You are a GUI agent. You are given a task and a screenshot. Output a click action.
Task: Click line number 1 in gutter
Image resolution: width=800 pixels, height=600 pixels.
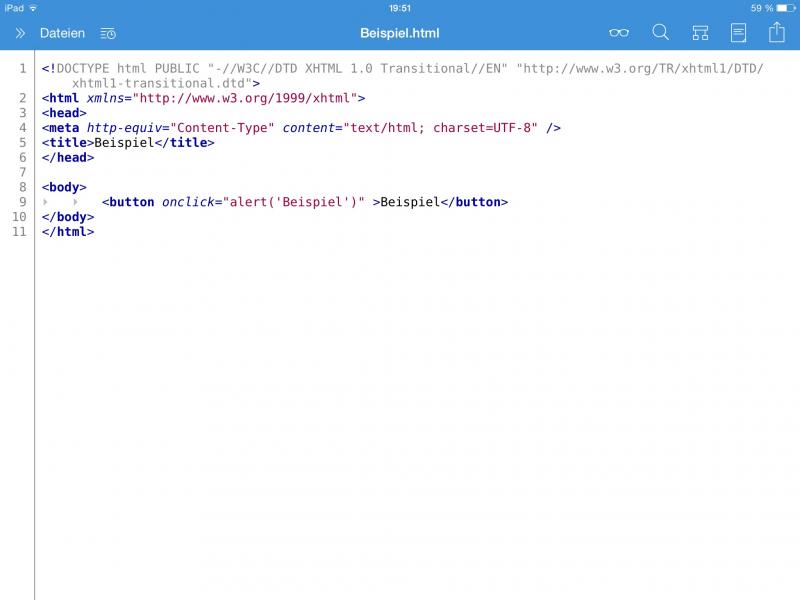22,69
